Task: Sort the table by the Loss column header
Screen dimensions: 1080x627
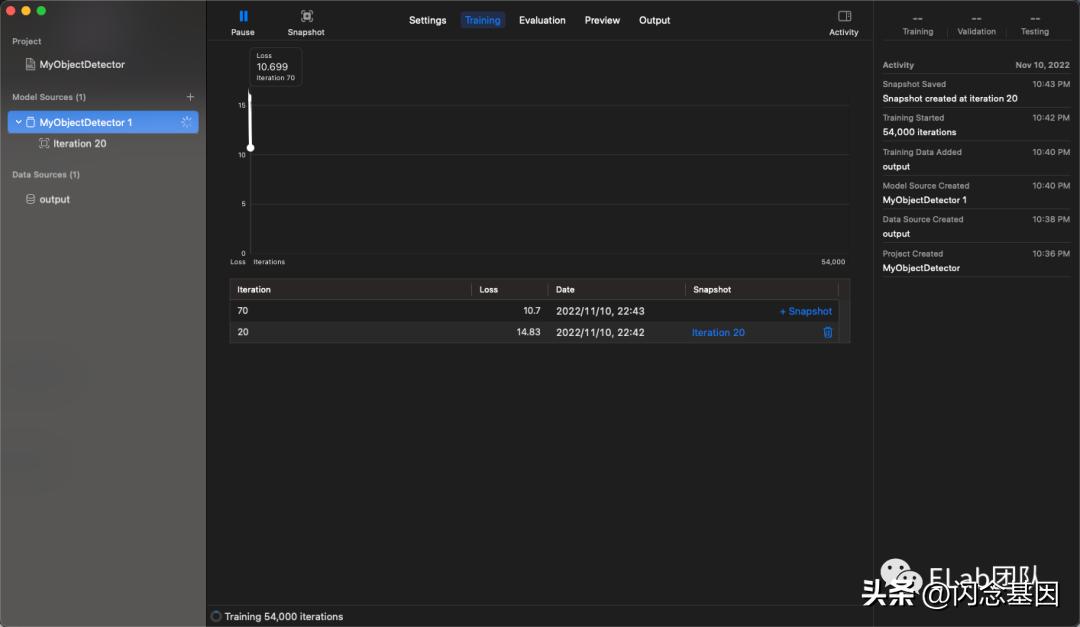Action: (x=489, y=290)
